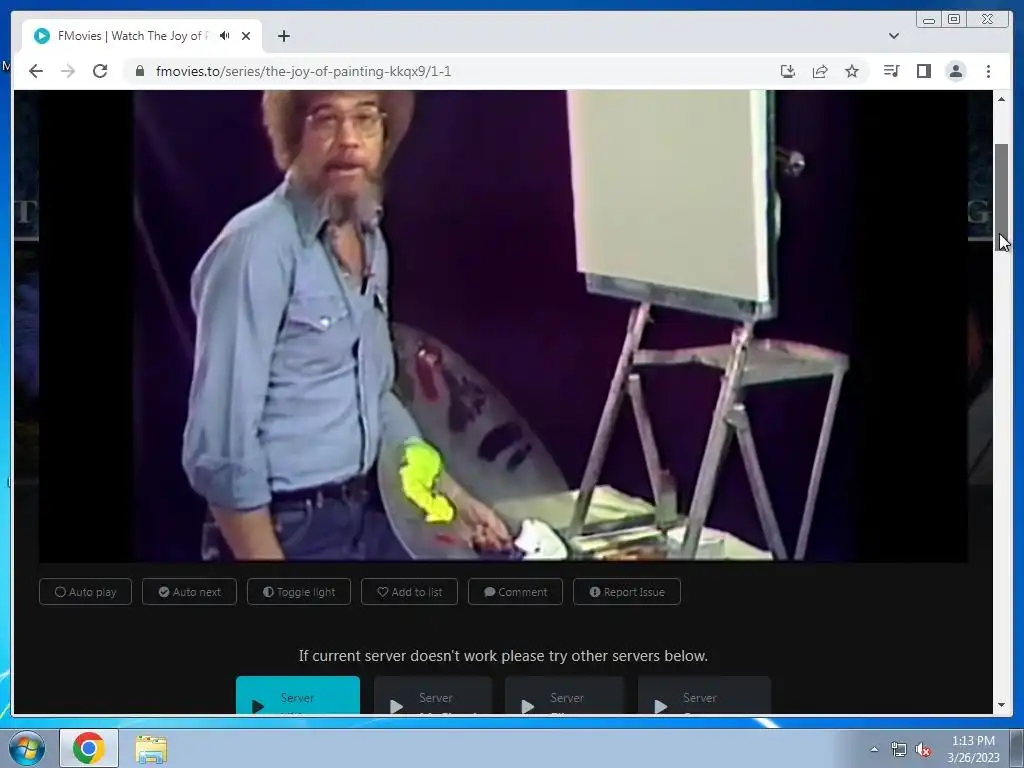Go back to the previous page
1024x768 pixels.
[36, 71]
